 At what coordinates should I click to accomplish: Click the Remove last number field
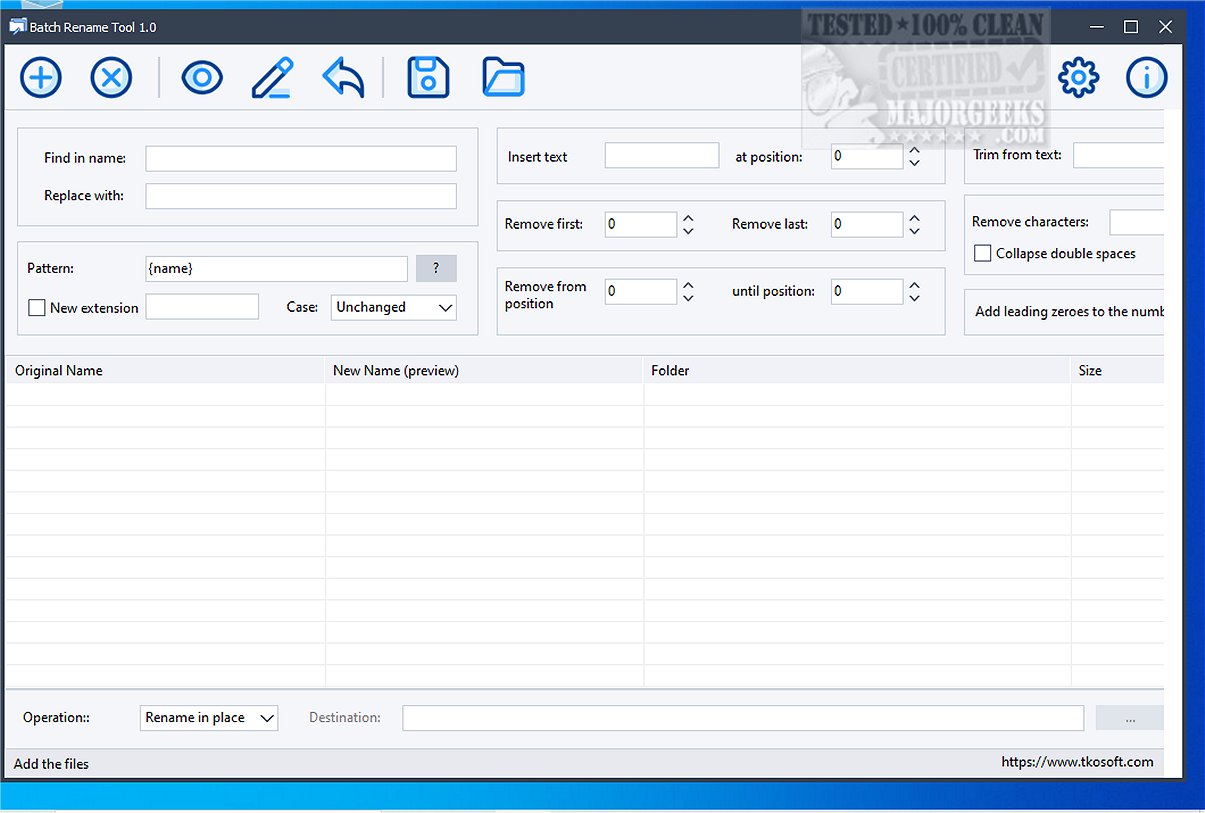pyautogui.click(x=867, y=224)
